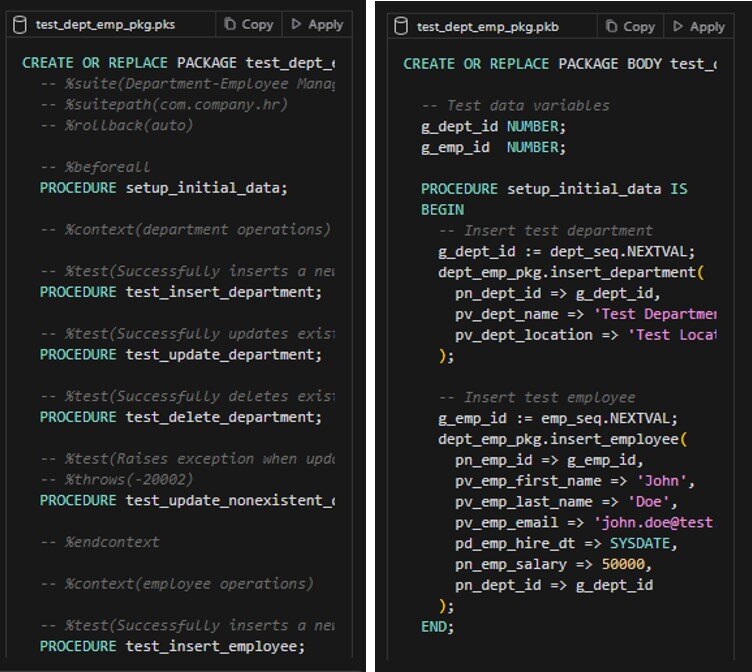This screenshot has width=752, height=672.
Task: Open the test_dept_emp_pkg.pkb file name
Action: (488, 27)
